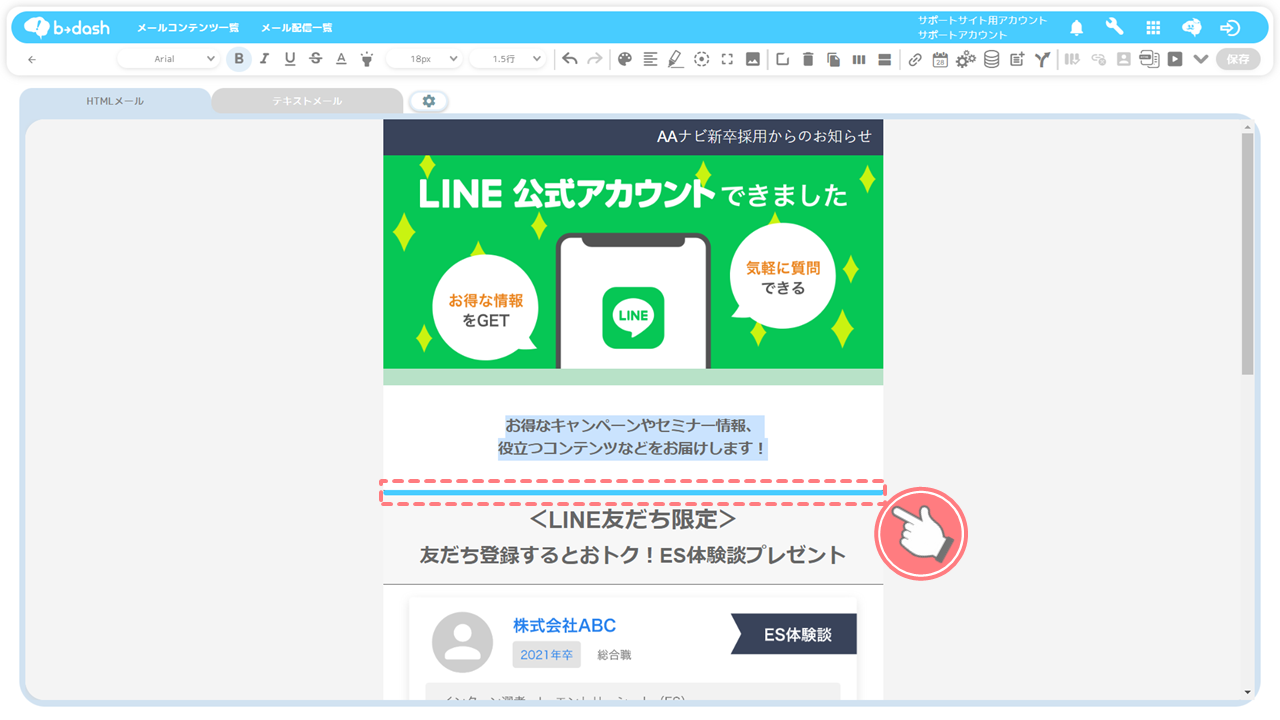The image size is (1280, 720).
Task: Open the color palette tool
Action: tap(625, 59)
